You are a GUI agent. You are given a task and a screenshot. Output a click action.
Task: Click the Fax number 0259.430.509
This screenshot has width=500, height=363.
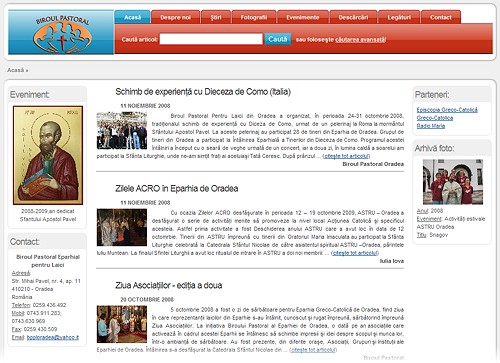click(x=40, y=329)
